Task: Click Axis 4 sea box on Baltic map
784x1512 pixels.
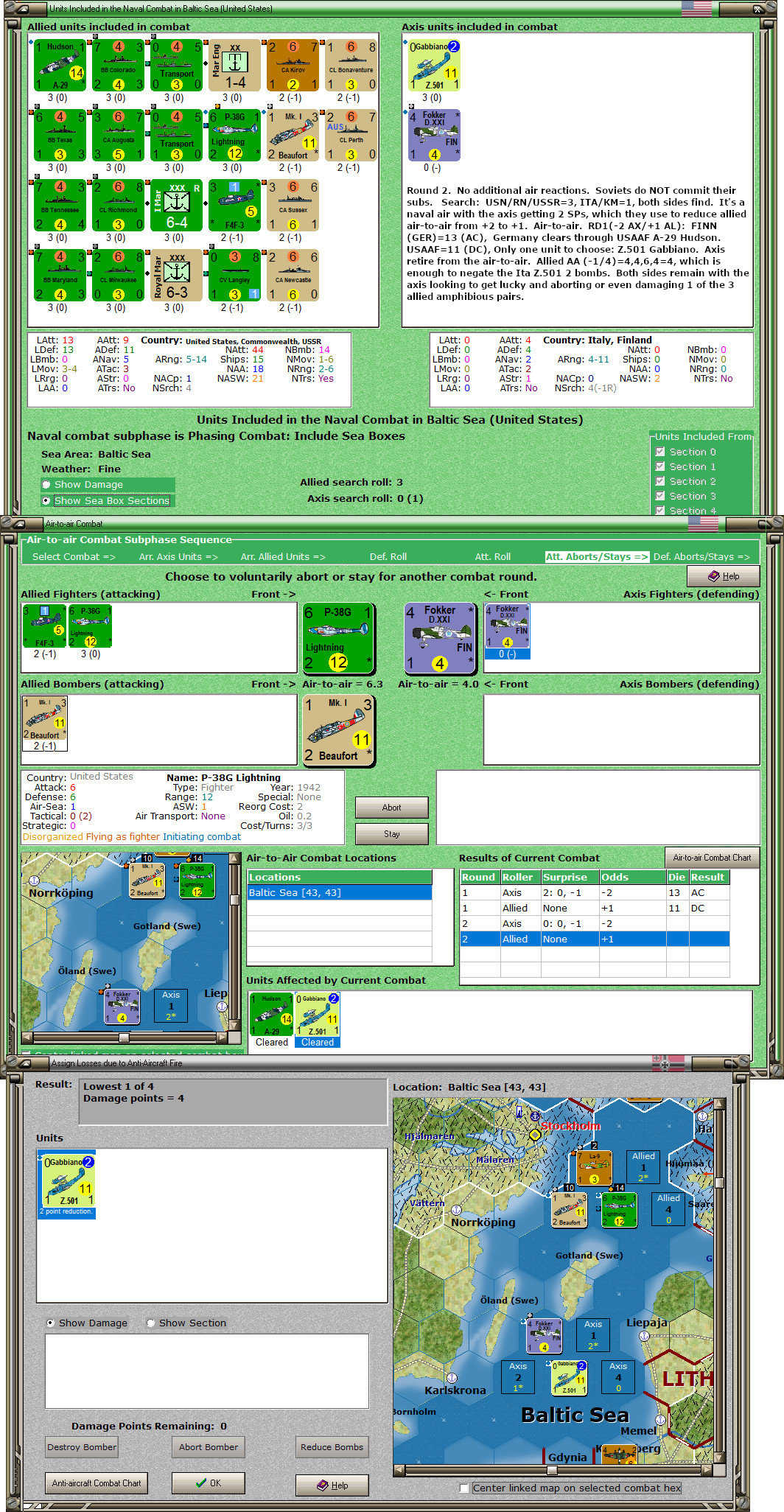Action: (618, 1377)
